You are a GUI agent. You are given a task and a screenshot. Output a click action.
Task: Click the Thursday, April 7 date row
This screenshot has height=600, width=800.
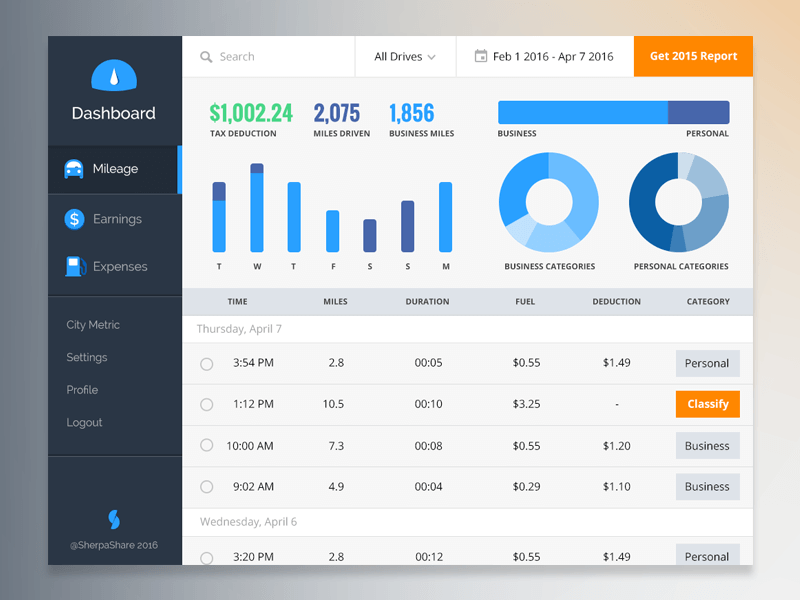467,329
